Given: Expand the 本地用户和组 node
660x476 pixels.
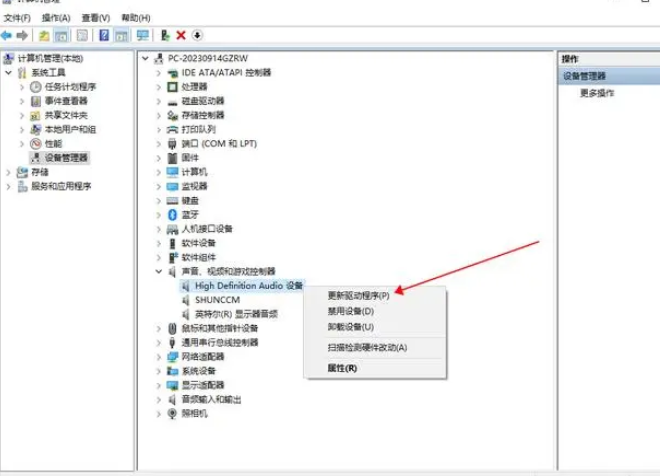Looking at the screenshot, I should click(x=22, y=130).
